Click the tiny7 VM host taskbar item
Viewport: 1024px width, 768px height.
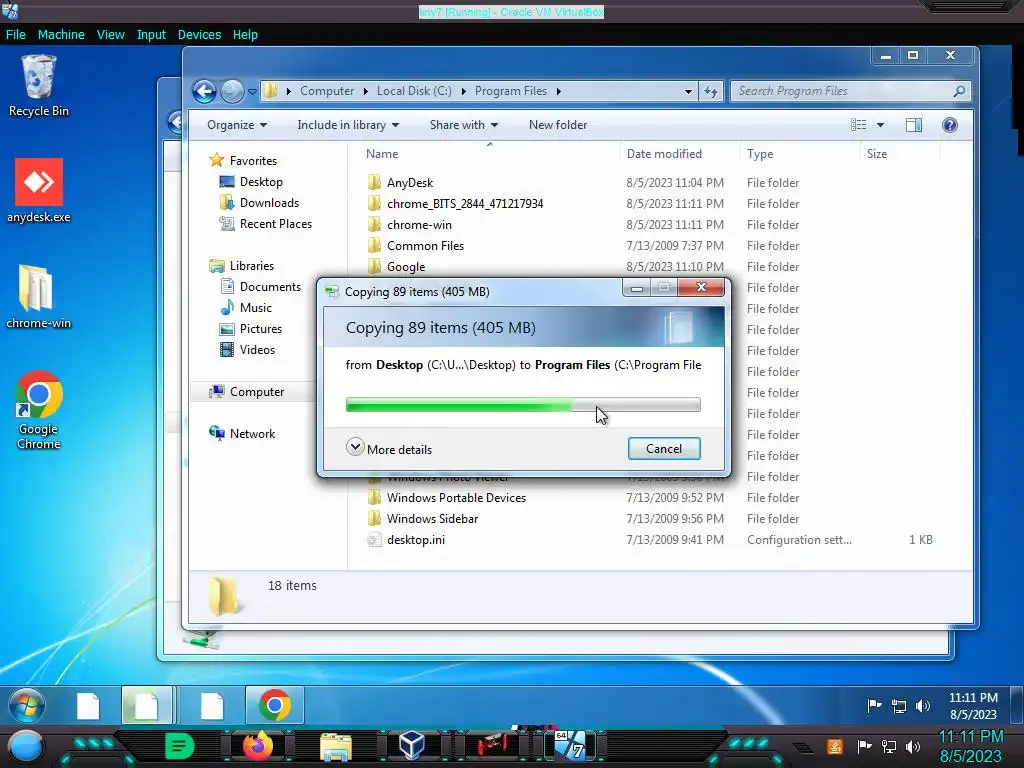571,746
